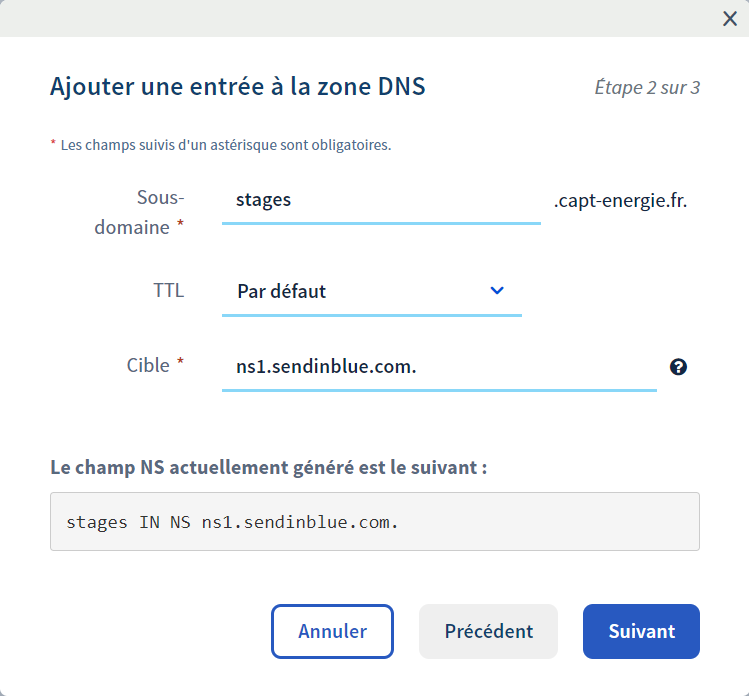
Task: Click the 'Ajouter une entrée à la zone DNS' title
Action: [x=238, y=87]
